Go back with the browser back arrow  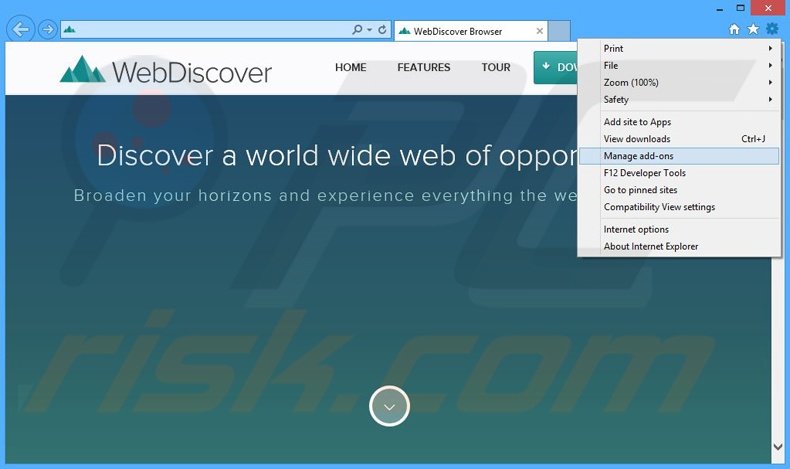(21, 30)
